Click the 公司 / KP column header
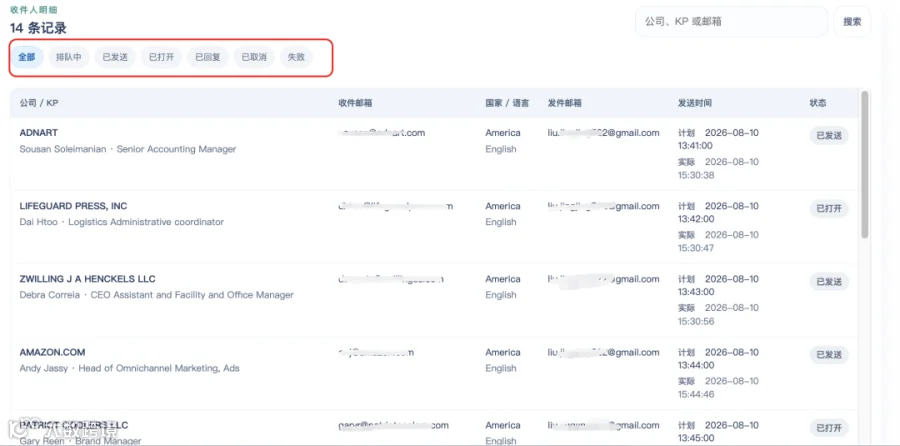The image size is (900, 446). (39, 103)
